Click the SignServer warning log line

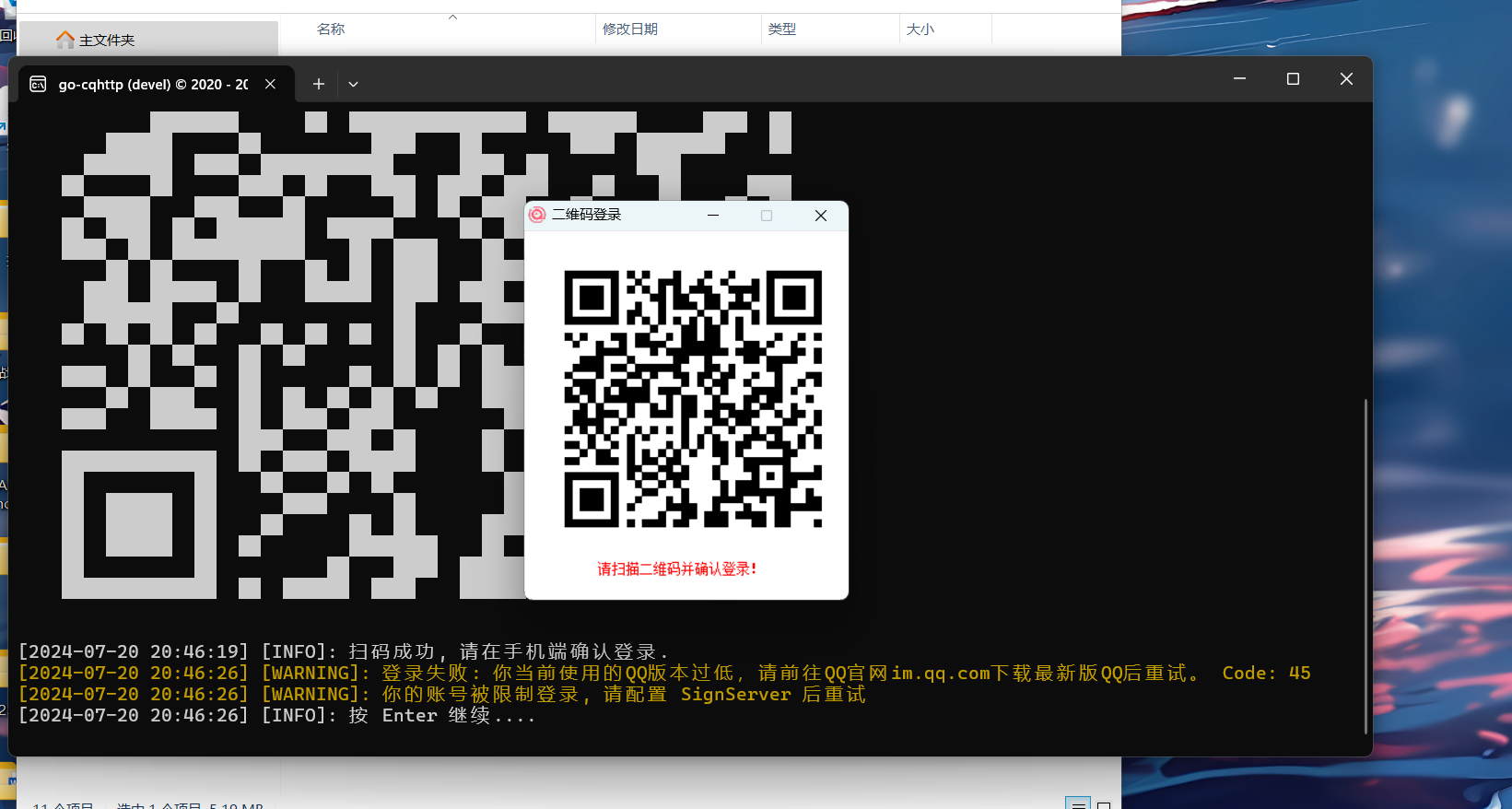pos(442,694)
